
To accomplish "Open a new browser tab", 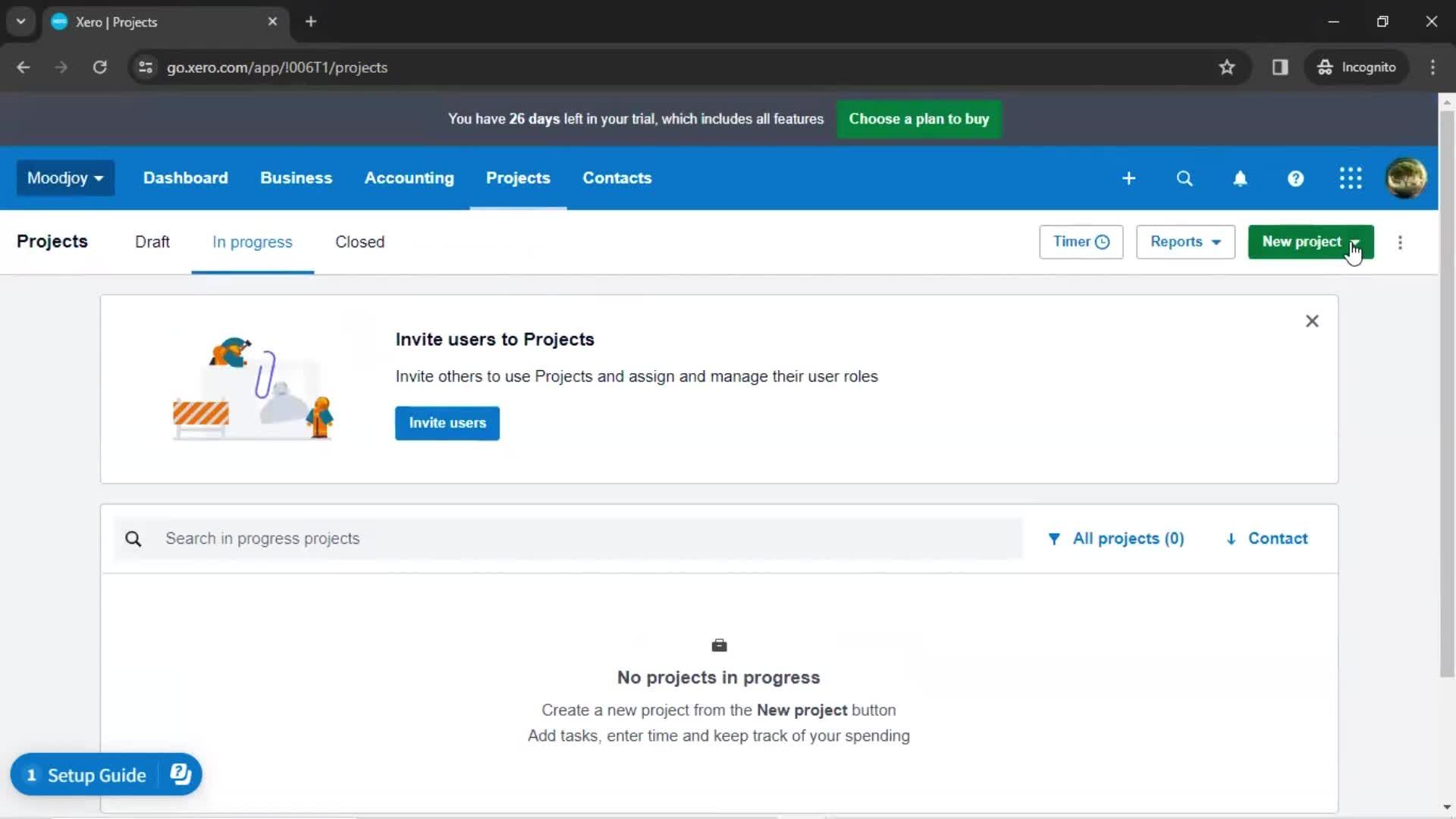I will [x=311, y=22].
